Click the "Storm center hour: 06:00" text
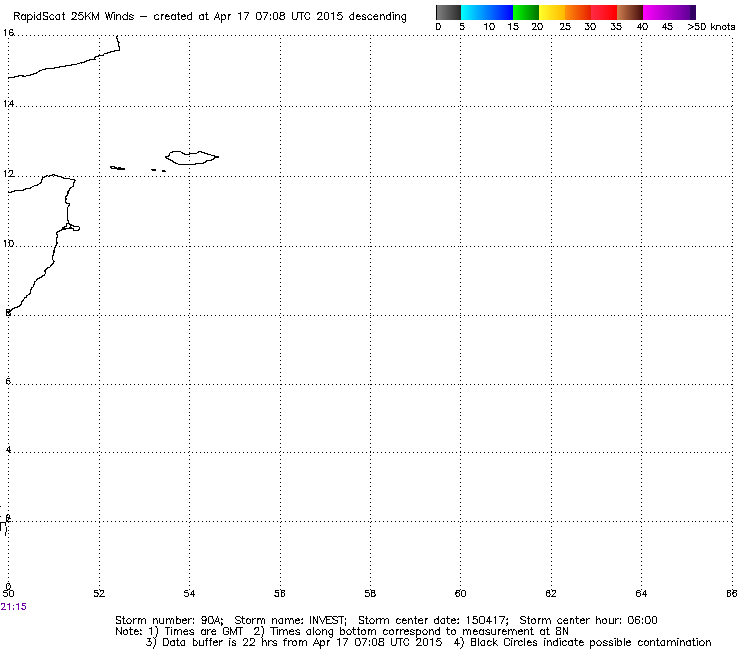740x650 pixels. pos(588,620)
